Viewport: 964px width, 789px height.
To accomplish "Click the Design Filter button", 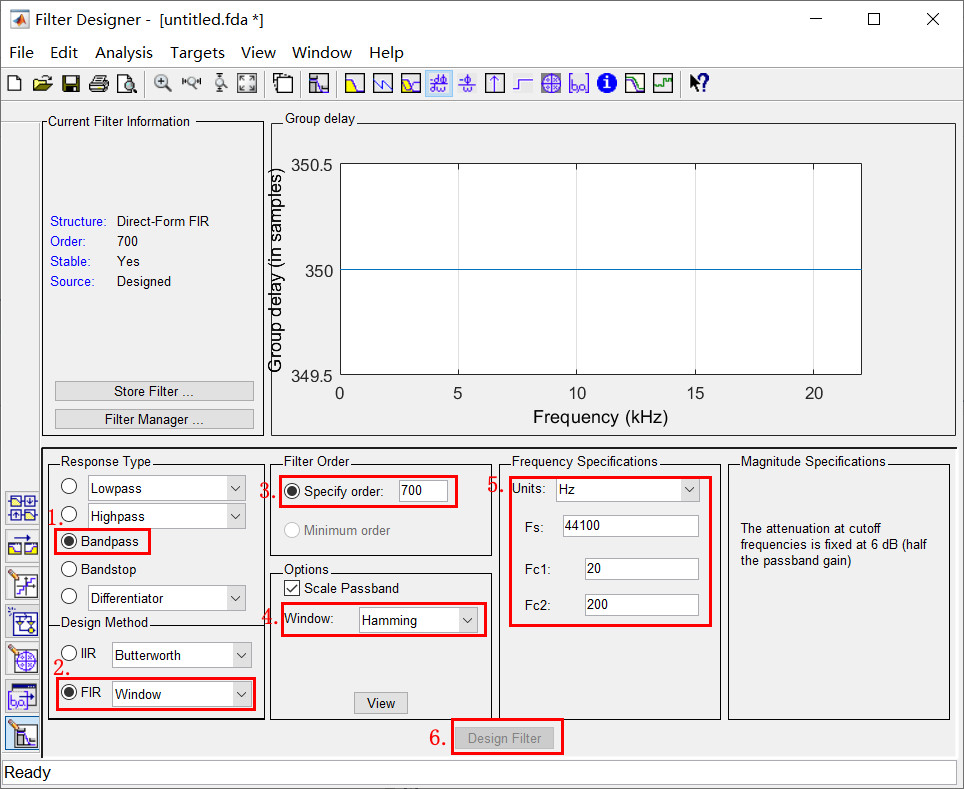I will click(x=504, y=738).
